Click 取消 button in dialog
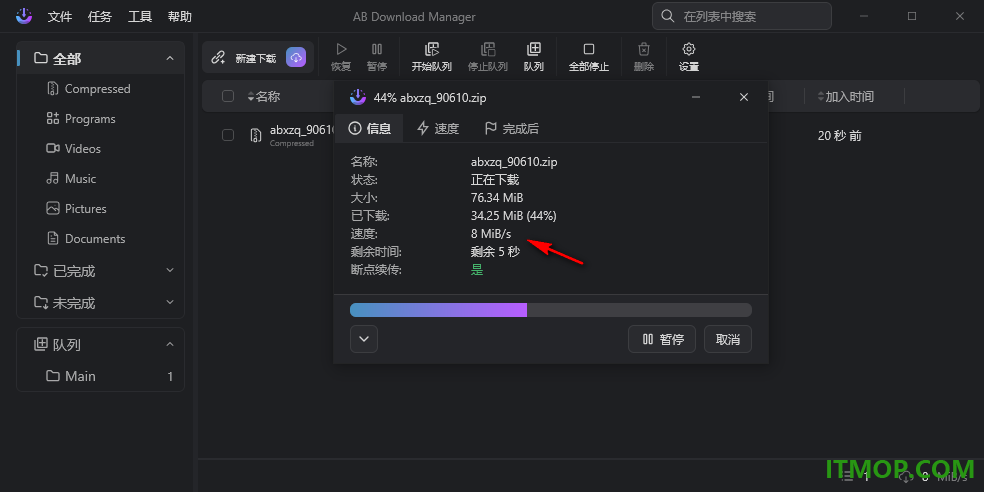 pyautogui.click(x=728, y=340)
